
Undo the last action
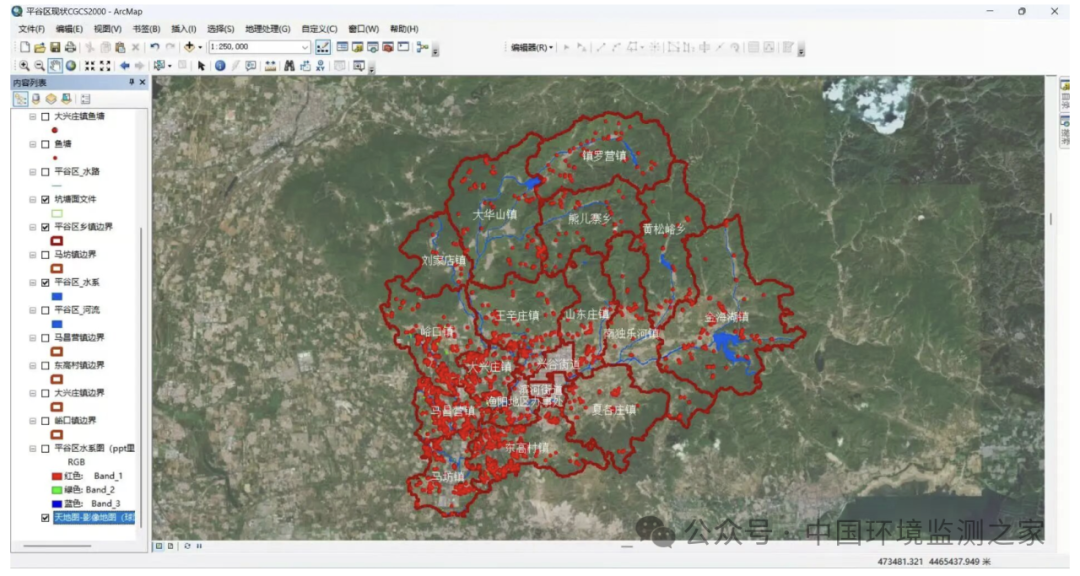155,48
